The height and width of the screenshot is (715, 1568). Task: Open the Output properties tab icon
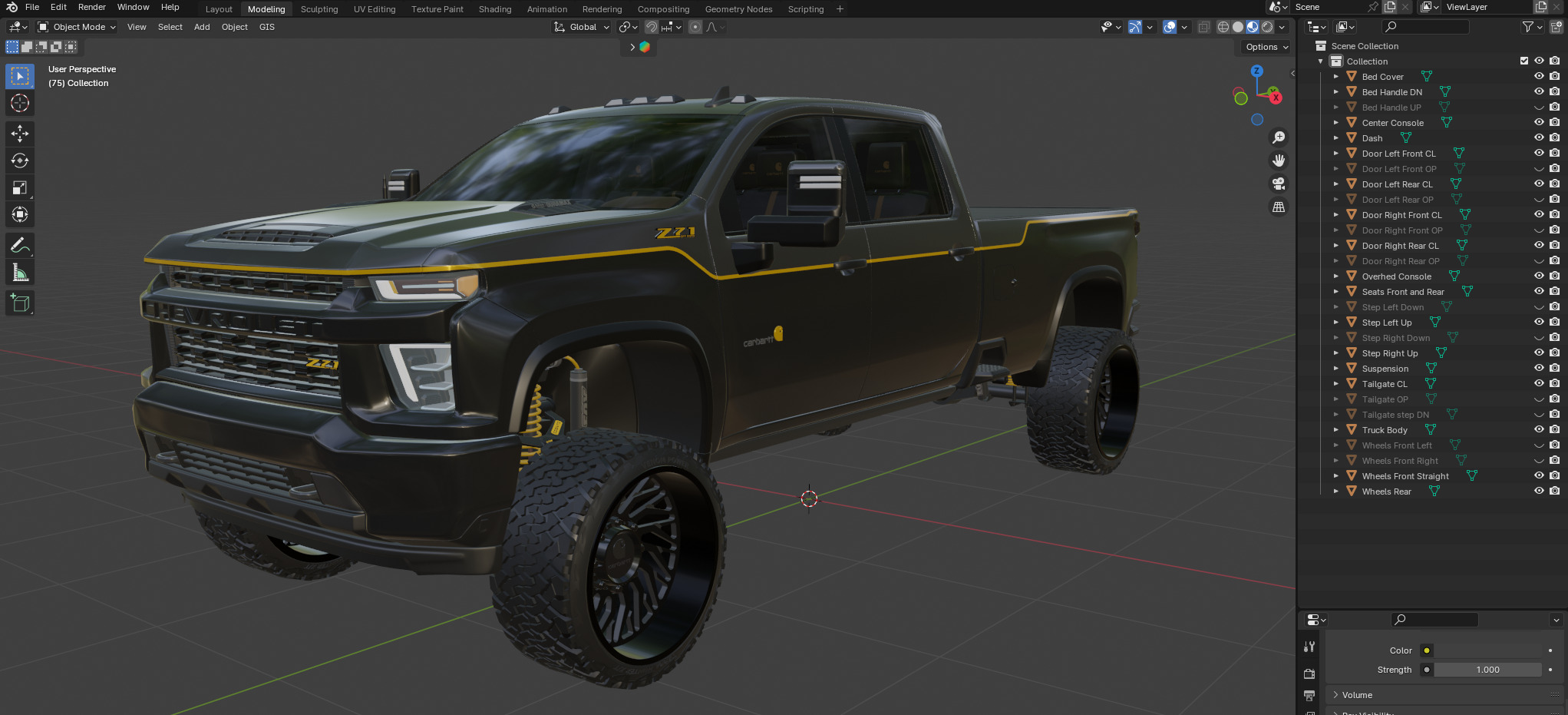(x=1309, y=696)
